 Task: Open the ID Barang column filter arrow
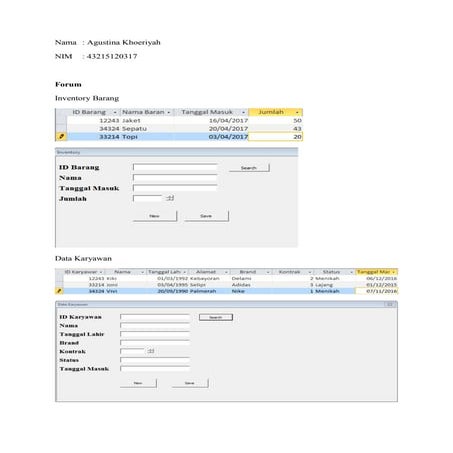(x=115, y=112)
